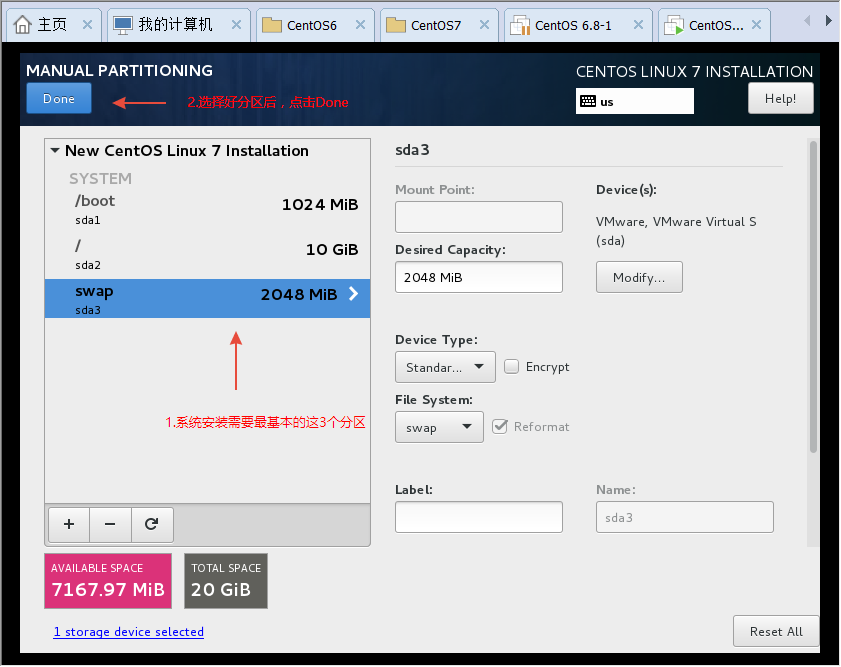Screen dimensions: 841x667
Task: Select the swap sda3 partition row
Action: click(208, 299)
